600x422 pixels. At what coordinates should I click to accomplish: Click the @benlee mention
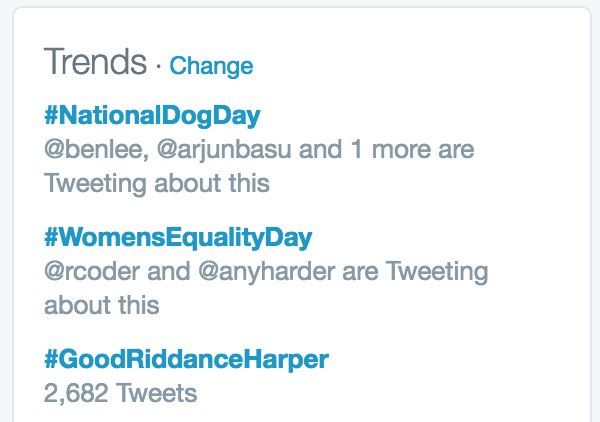[x=85, y=150]
